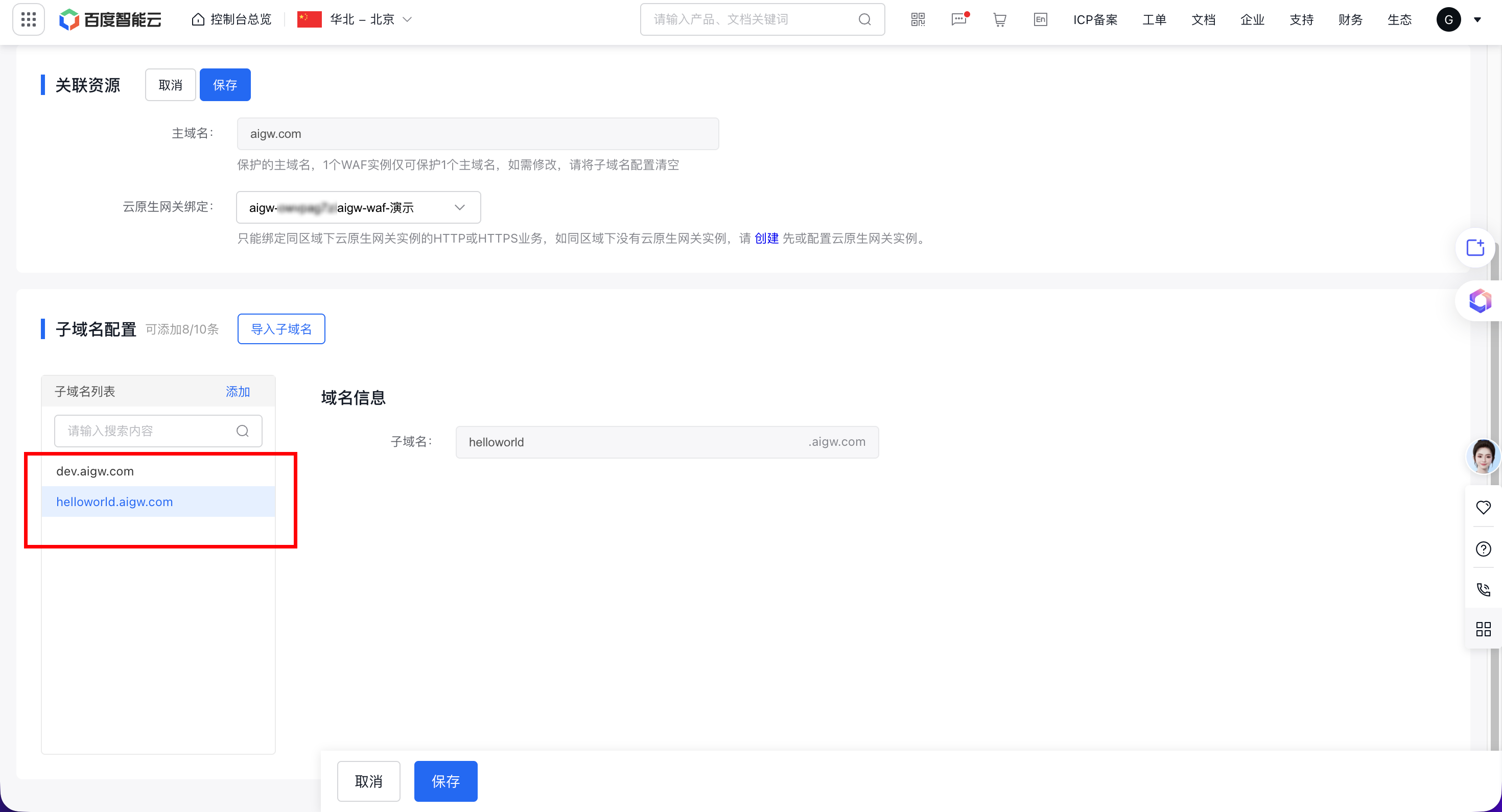Viewport: 1502px width, 812px height.
Task: Open the virtual assistant avatar
Action: tap(1483, 457)
